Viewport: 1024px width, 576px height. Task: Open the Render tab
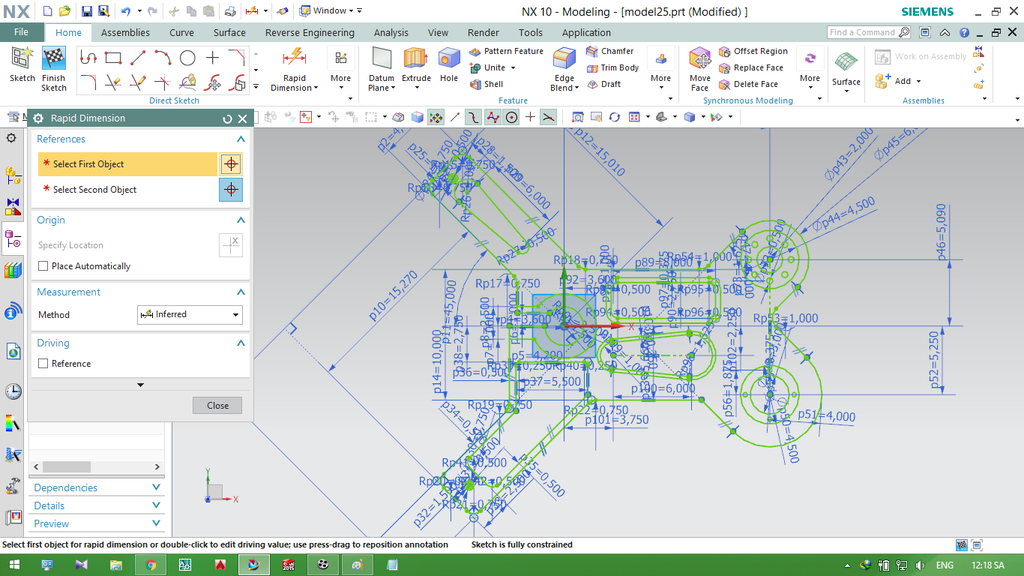[483, 33]
